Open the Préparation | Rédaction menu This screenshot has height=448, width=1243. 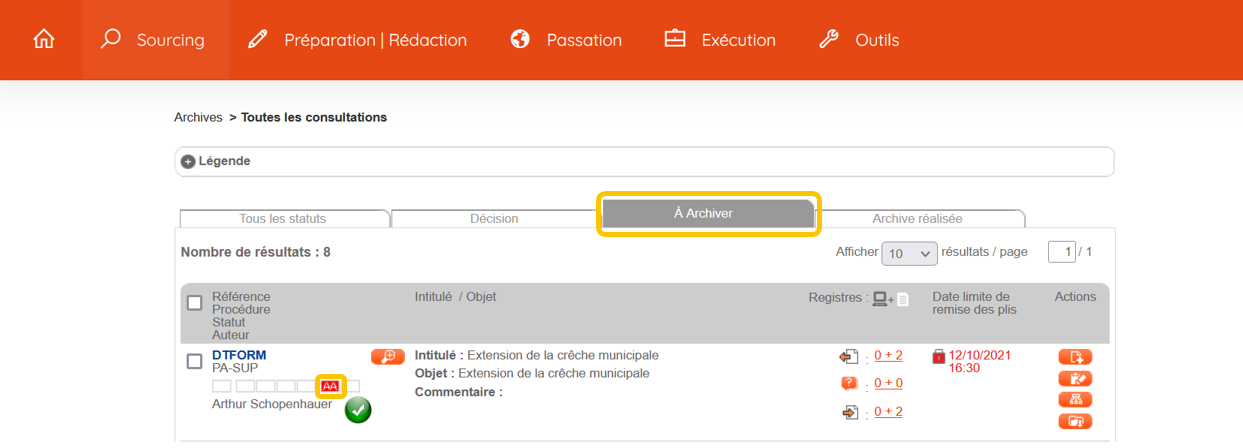(358, 40)
